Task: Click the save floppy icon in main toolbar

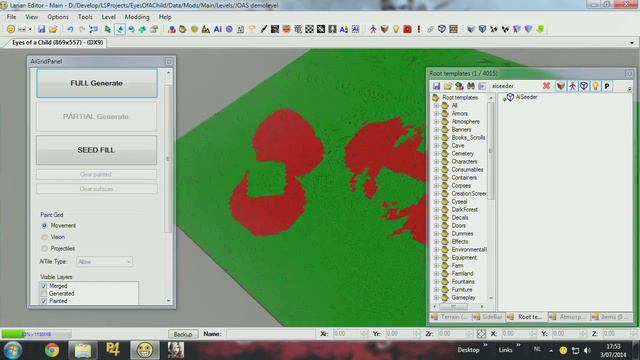Action: [41, 29]
